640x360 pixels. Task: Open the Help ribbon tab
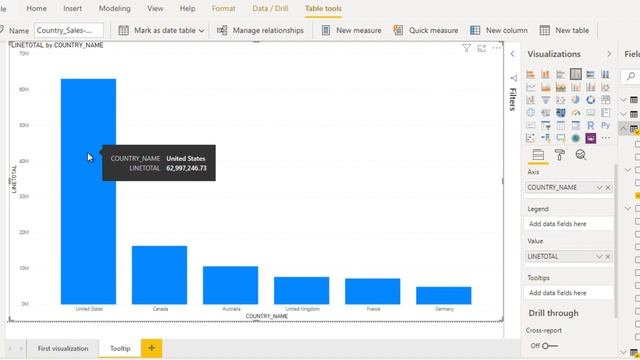coord(187,8)
